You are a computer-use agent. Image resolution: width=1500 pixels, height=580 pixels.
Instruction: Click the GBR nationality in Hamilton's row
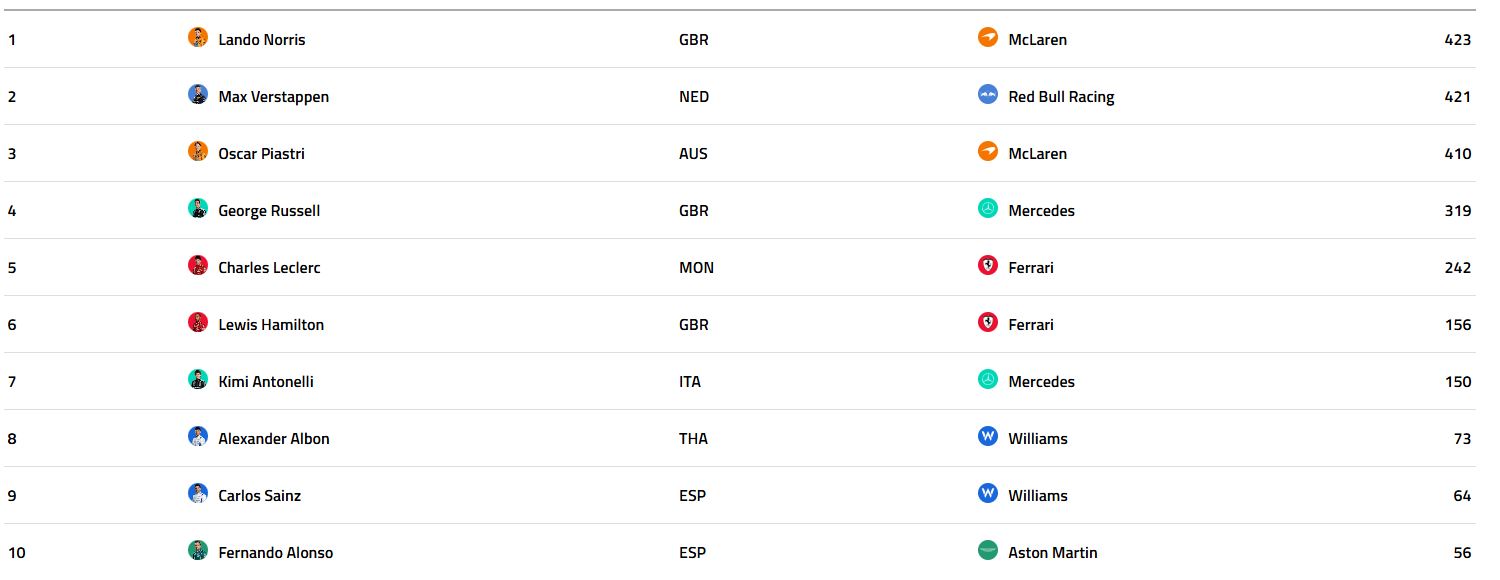pos(693,325)
